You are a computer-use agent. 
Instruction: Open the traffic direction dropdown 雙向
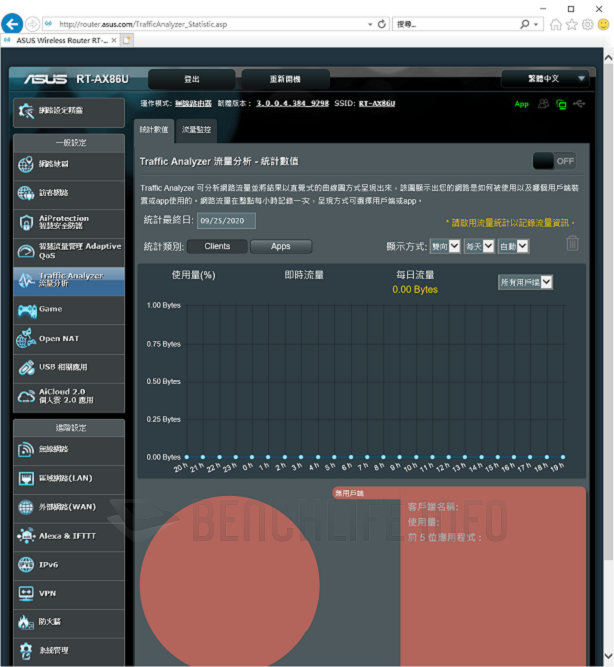tap(445, 246)
